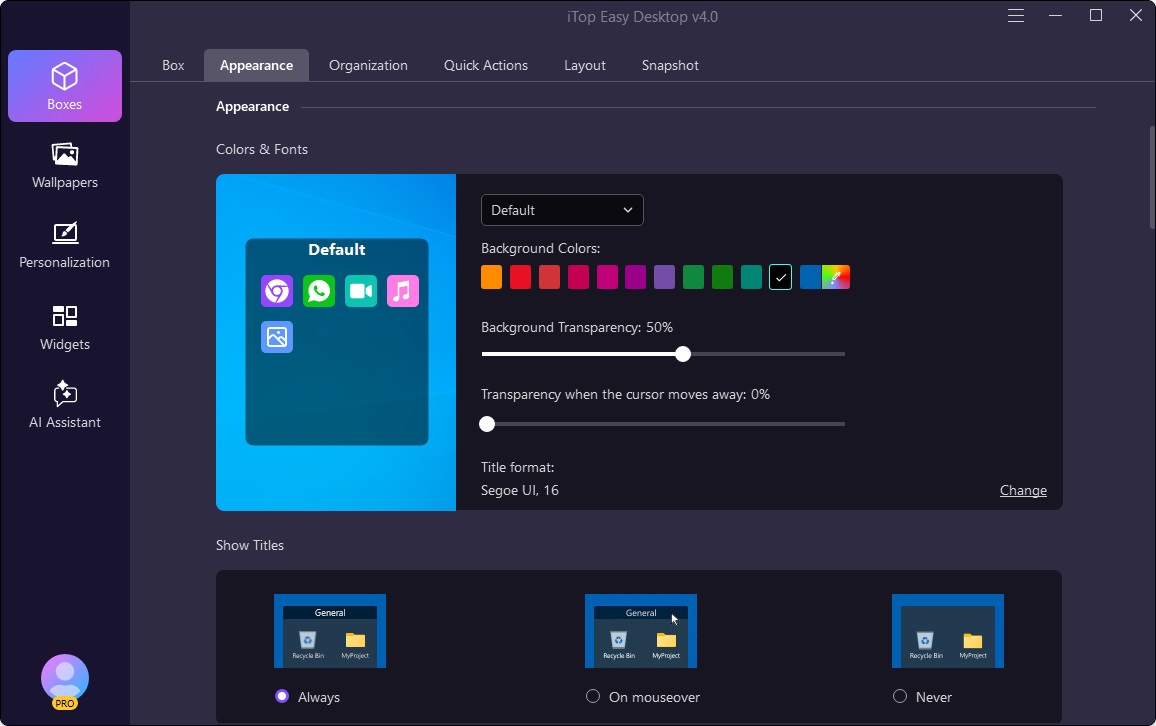Image resolution: width=1156 pixels, height=726 pixels.
Task: Open the Boxes section in sidebar
Action: (65, 86)
